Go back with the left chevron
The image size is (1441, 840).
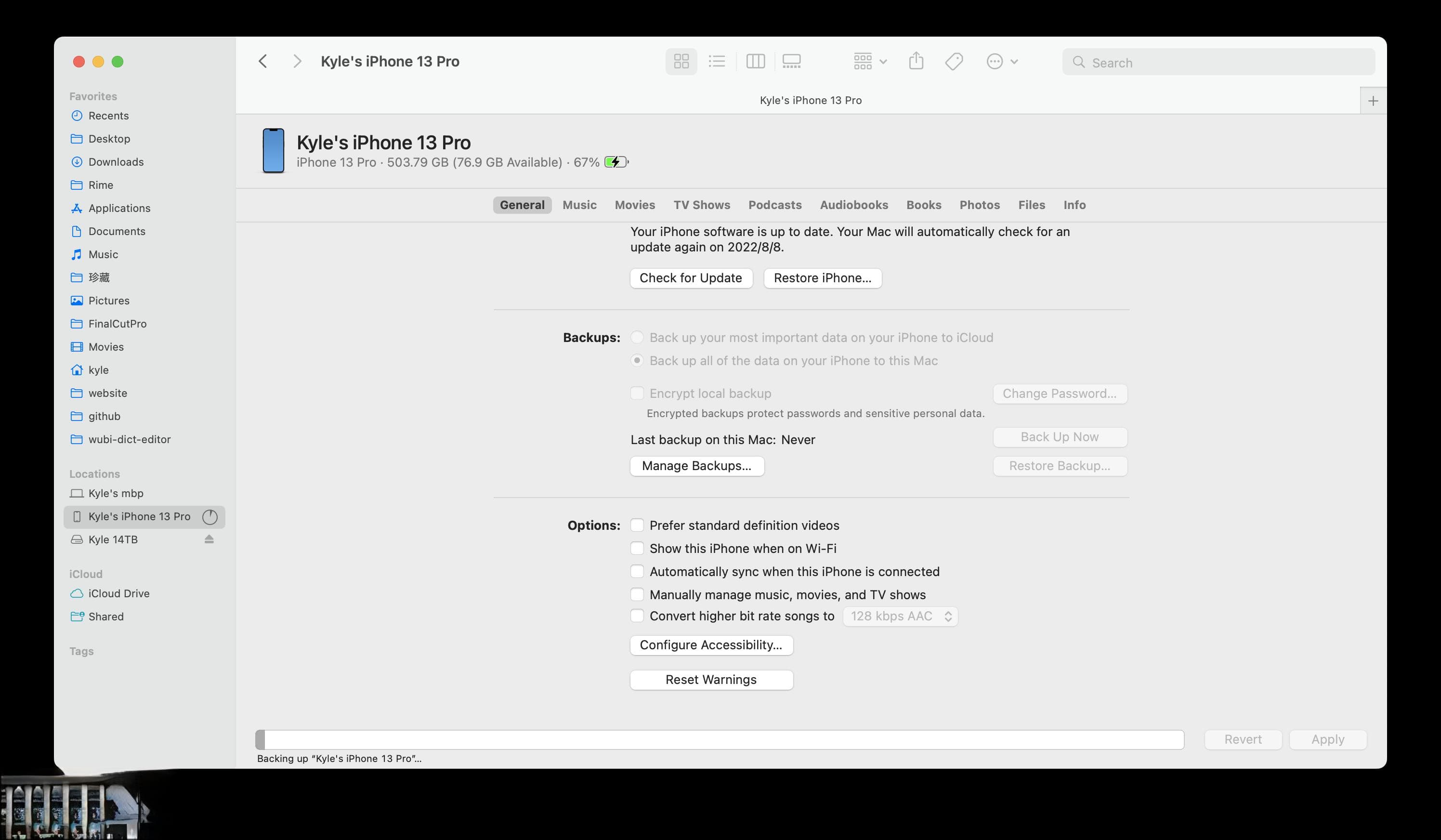(263, 61)
